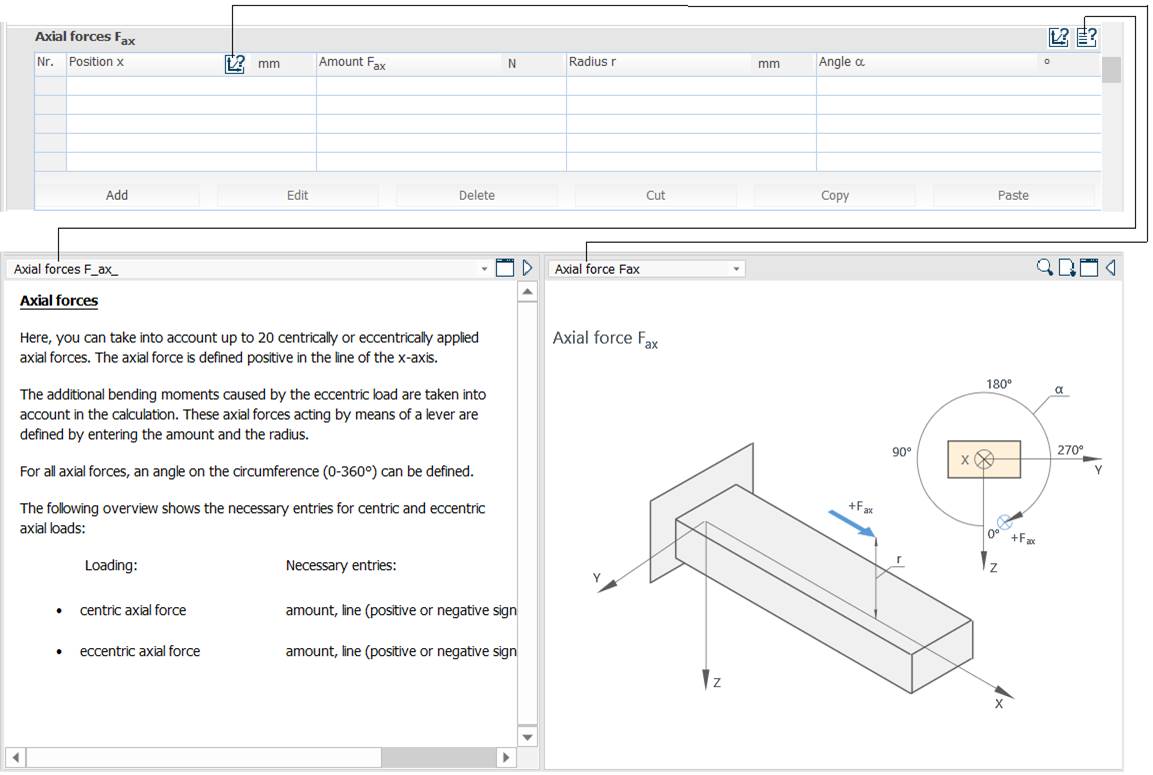Click 'eccentric axial force' bullet text
The height and width of the screenshot is (775, 1153).
coord(140,651)
